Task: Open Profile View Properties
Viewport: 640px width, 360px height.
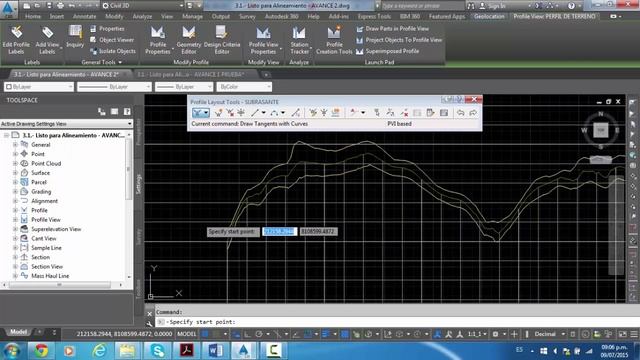Action: tap(263, 40)
